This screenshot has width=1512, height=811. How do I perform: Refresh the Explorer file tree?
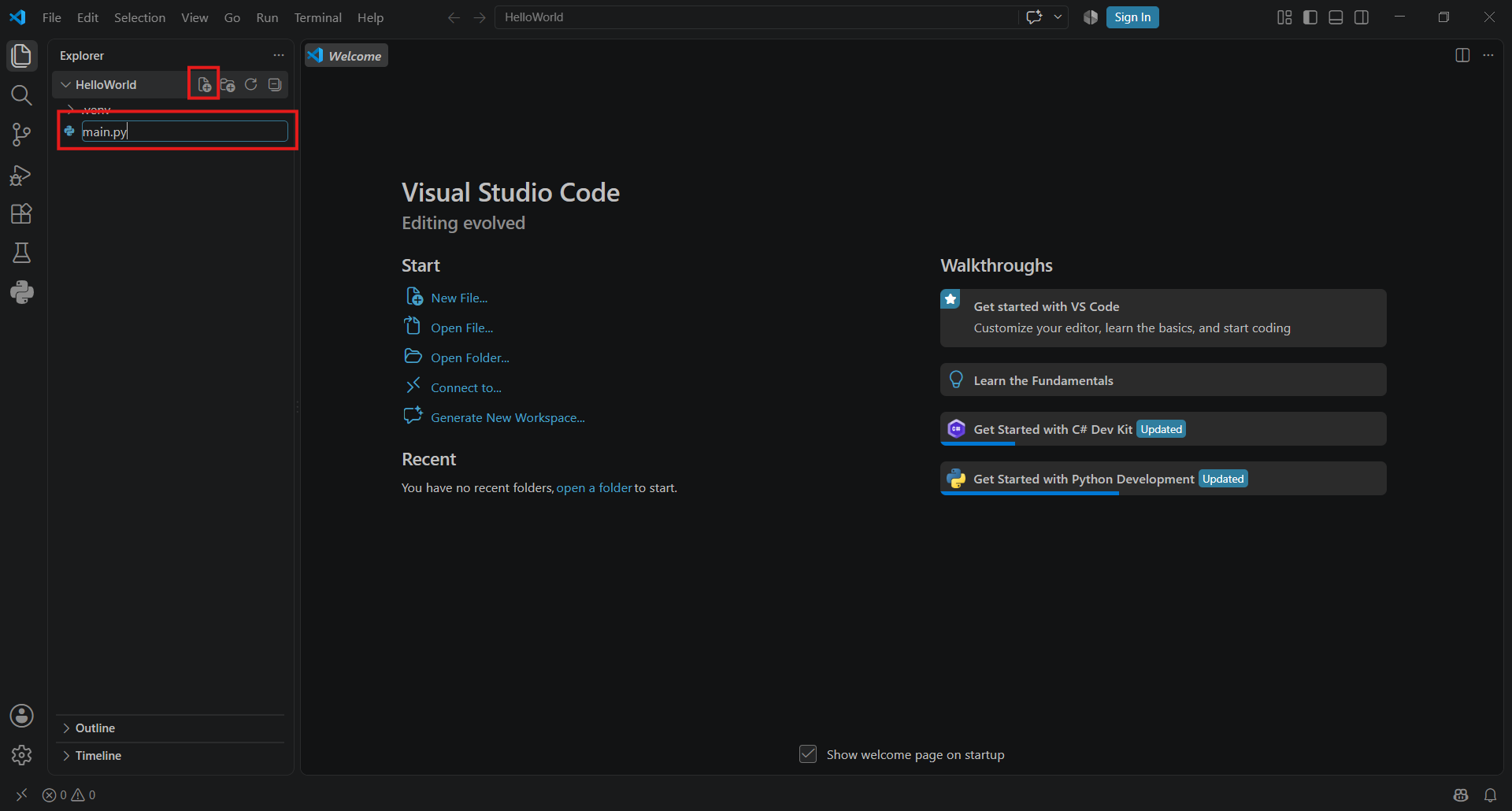coord(251,84)
